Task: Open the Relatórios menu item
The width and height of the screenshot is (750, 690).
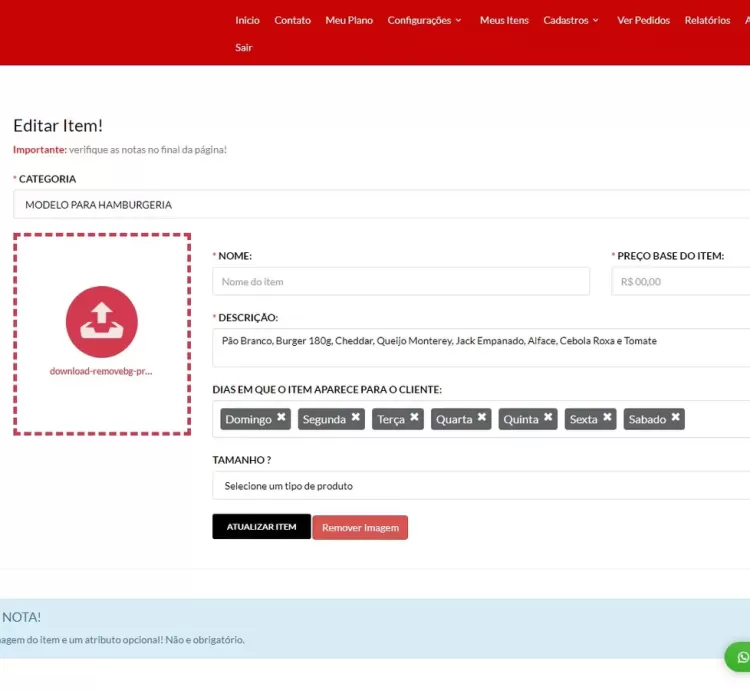Action: pyautogui.click(x=707, y=20)
